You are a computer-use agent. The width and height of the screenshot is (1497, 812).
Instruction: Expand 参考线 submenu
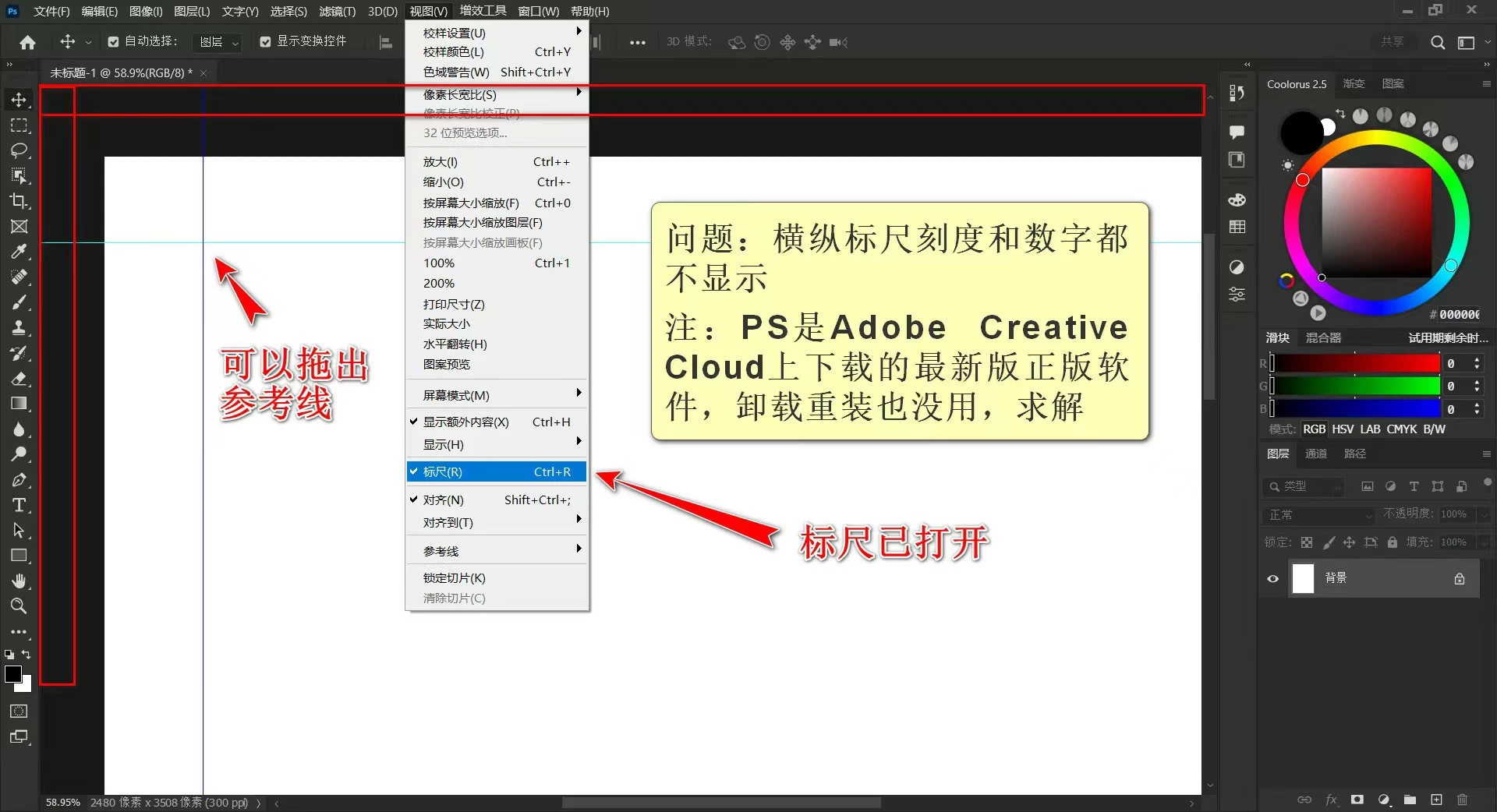497,551
